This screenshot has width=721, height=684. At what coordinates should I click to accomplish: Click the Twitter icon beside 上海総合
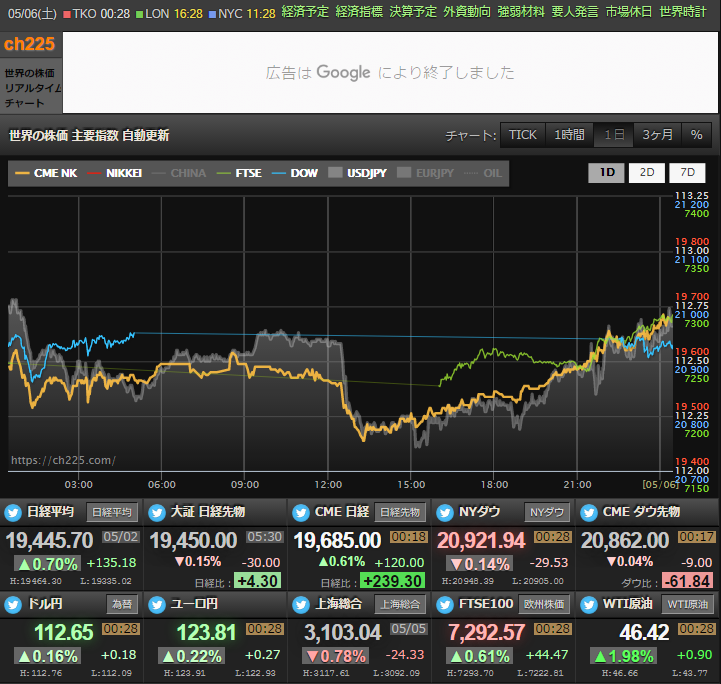click(301, 604)
